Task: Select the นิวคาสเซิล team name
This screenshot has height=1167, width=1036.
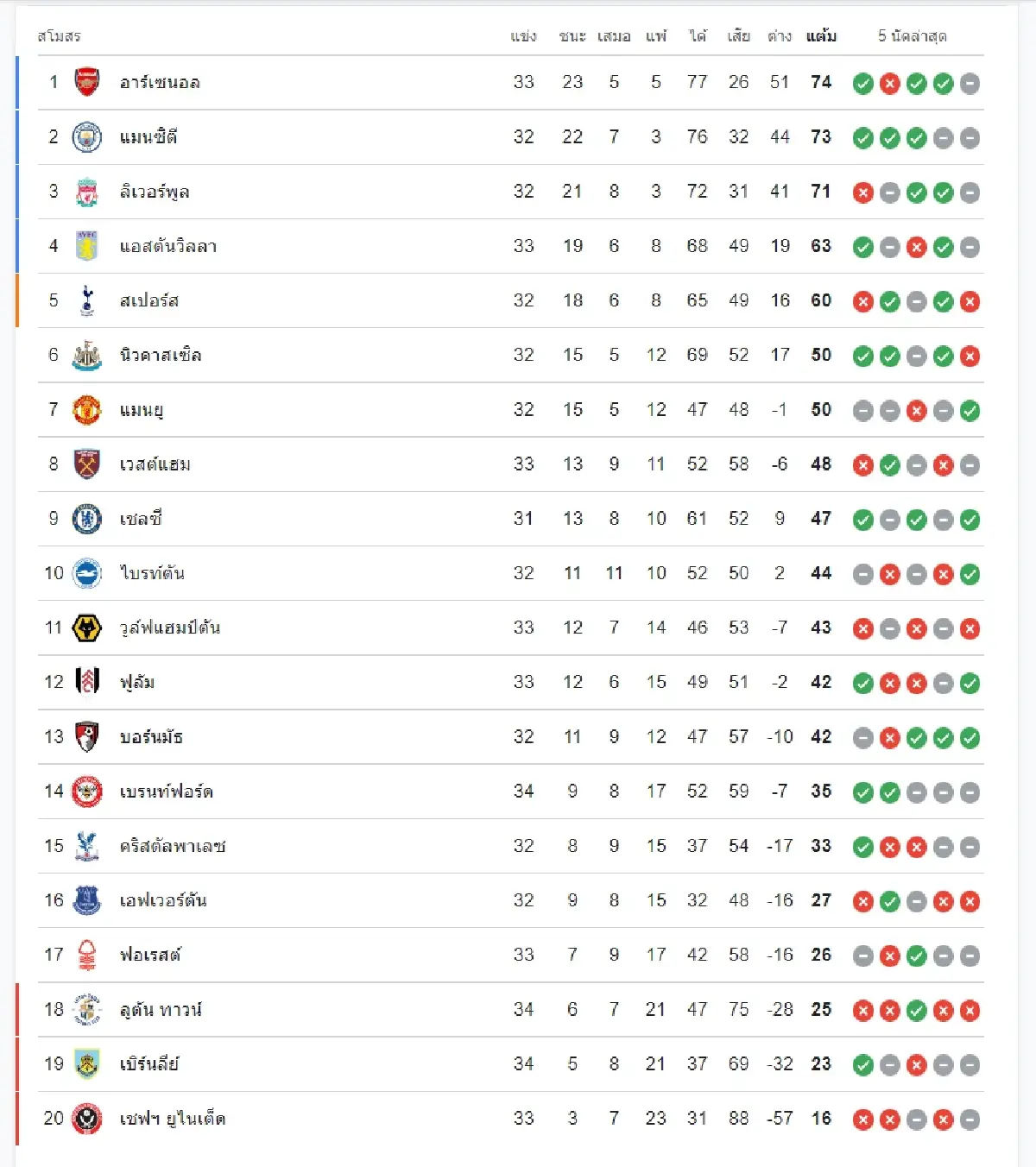Action: (x=161, y=355)
